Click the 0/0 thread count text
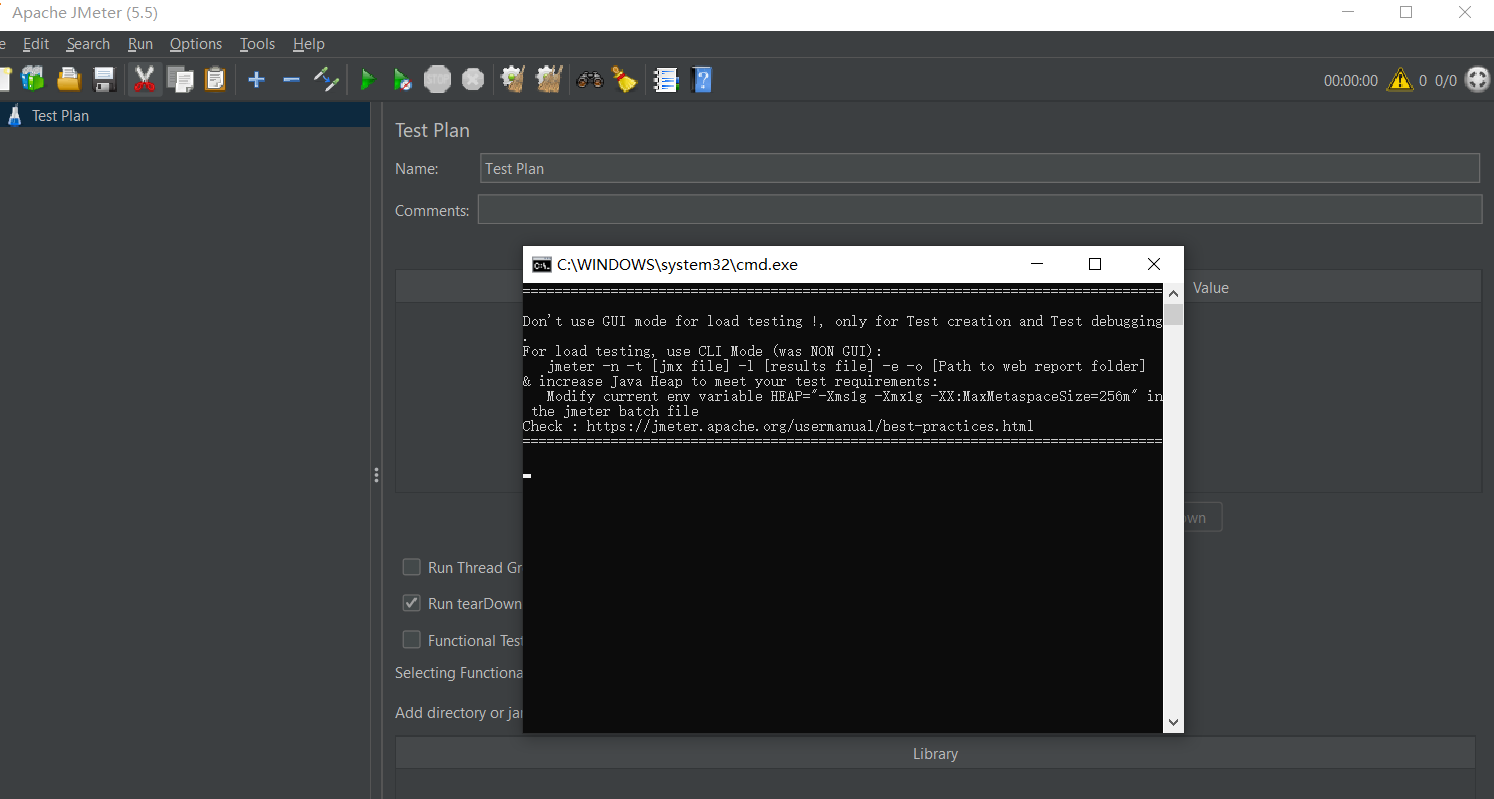 (1446, 81)
